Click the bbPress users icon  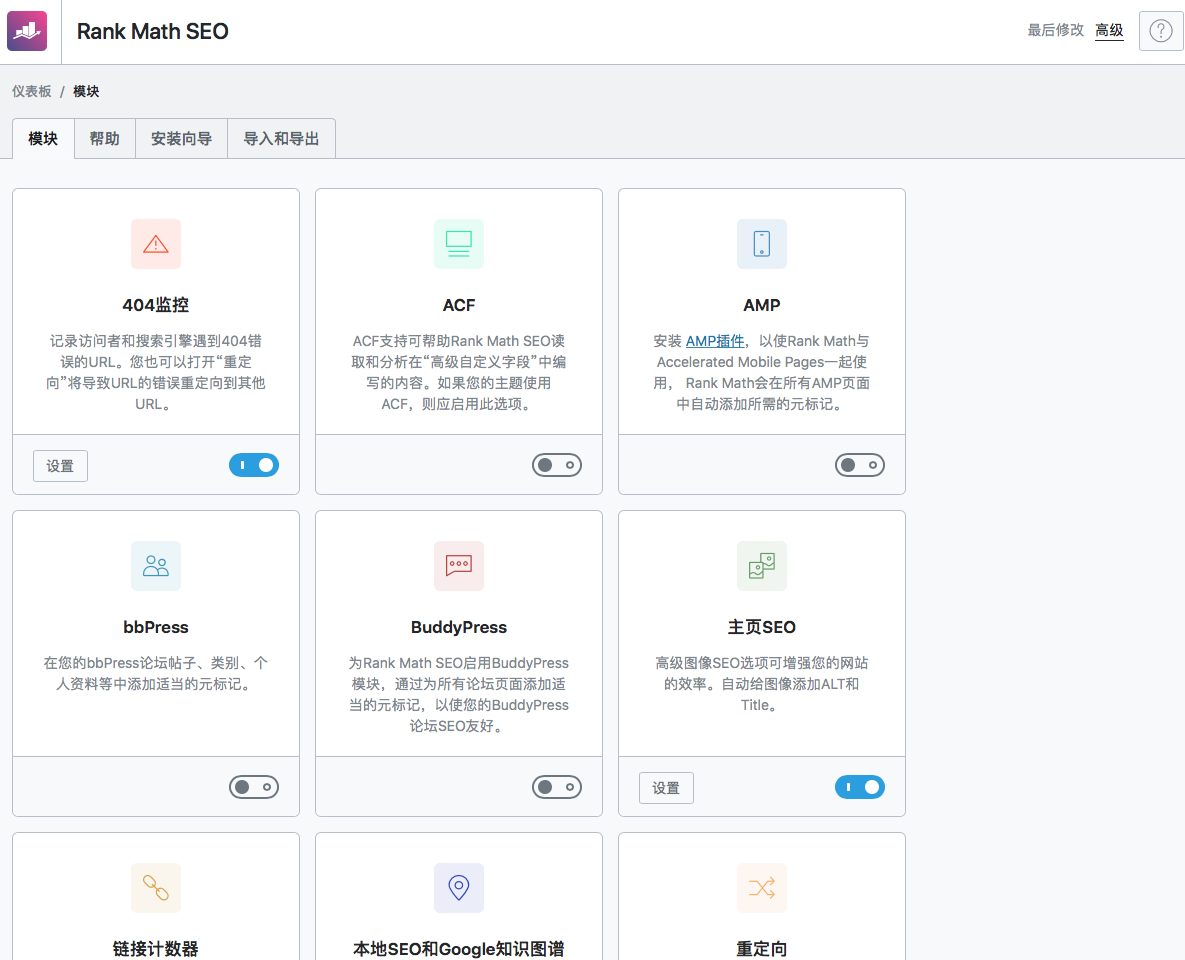(x=156, y=566)
